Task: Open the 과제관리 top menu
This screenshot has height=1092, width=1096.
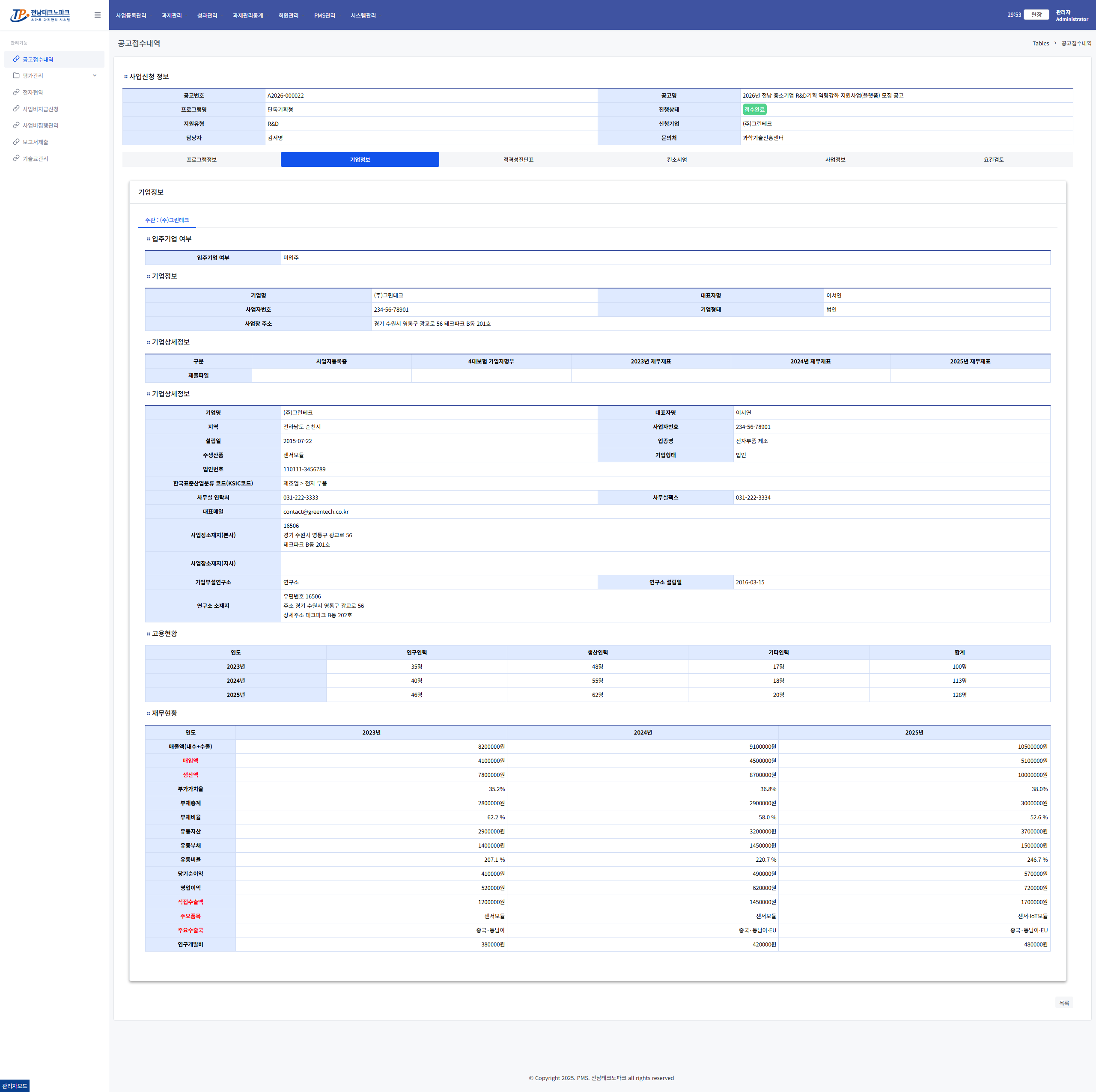Action: 172,15
